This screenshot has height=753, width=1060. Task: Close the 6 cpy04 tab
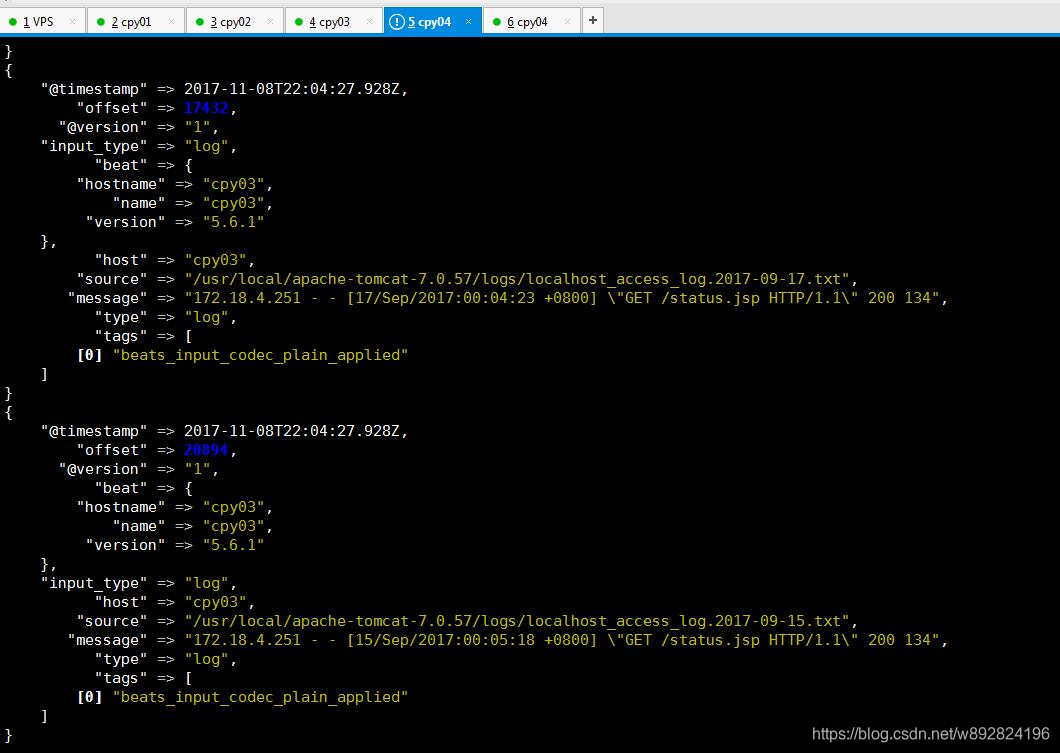click(x=567, y=22)
